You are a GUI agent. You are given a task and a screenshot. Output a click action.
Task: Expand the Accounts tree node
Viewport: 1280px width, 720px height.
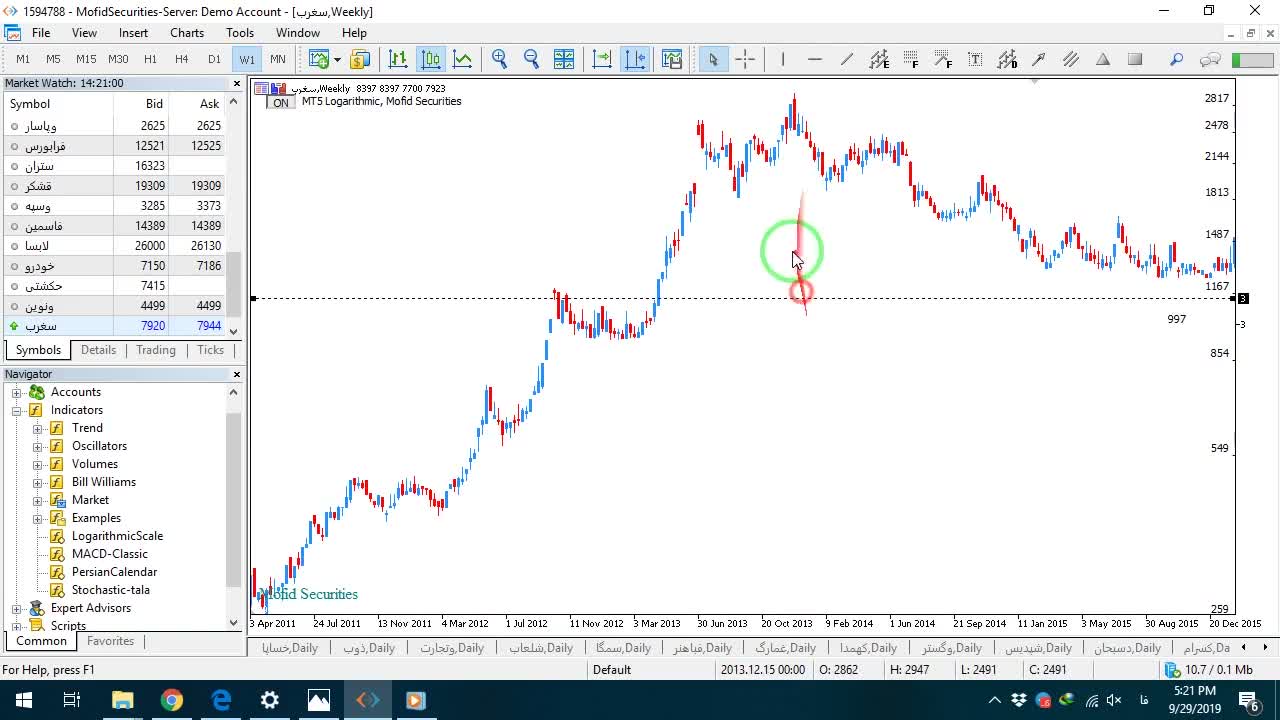[17, 392]
